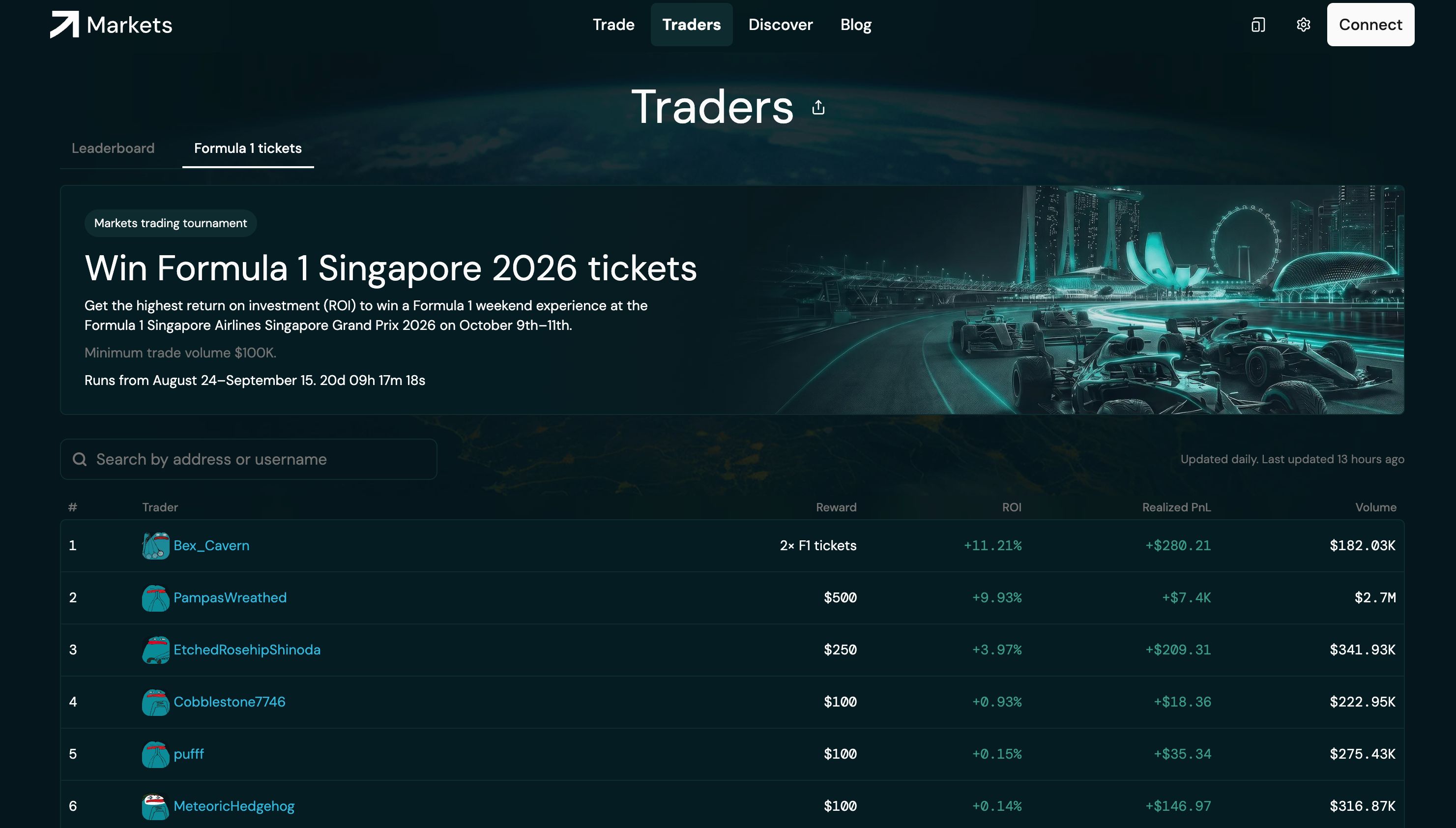Go to the Discover page
1456x828 pixels.
tap(781, 25)
